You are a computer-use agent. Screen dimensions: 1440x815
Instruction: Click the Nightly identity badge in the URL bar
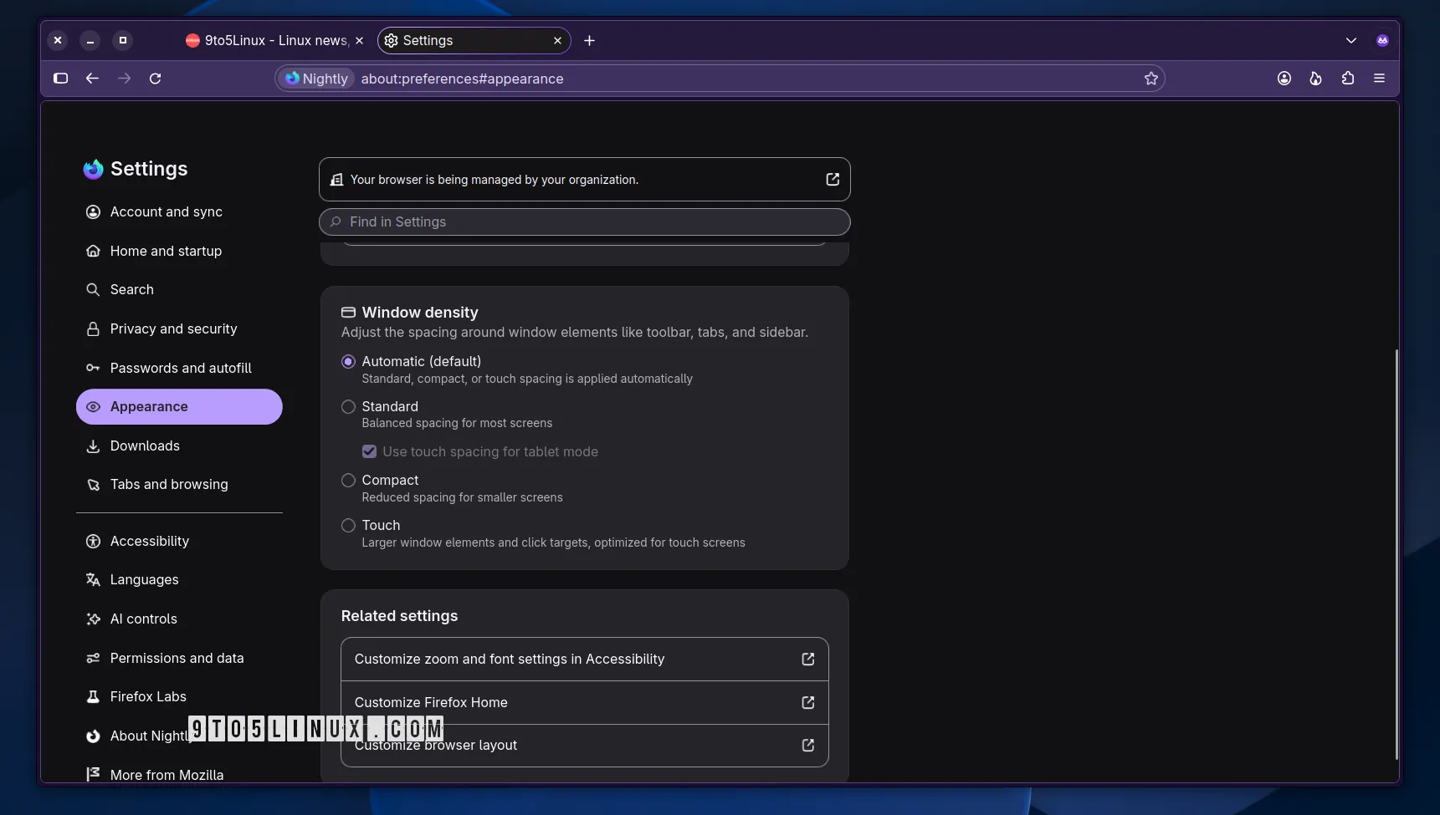[x=316, y=78]
